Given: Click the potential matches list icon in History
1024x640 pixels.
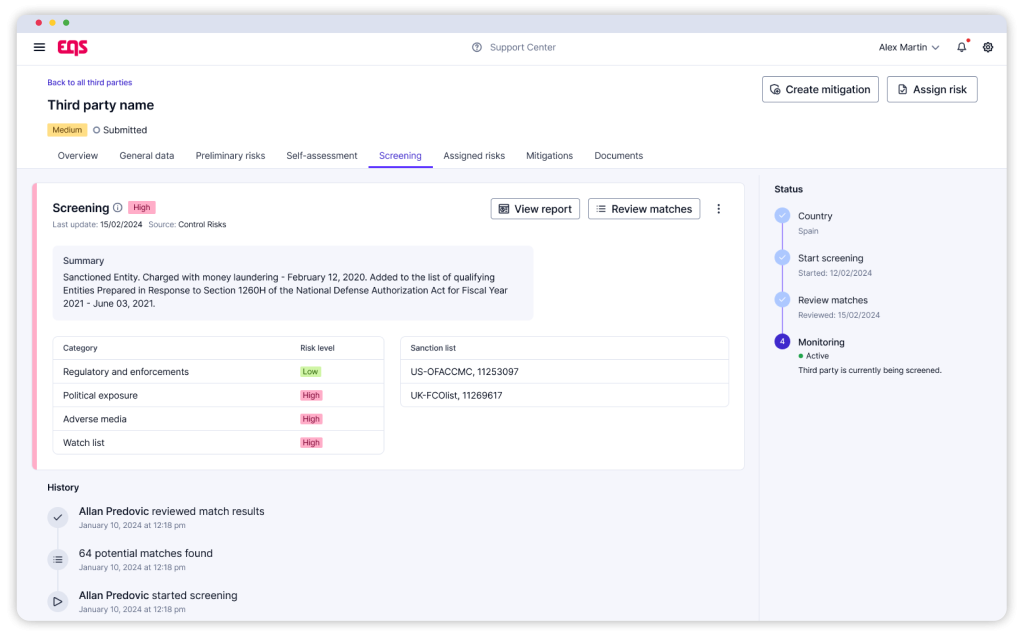Looking at the screenshot, I should pos(58,559).
